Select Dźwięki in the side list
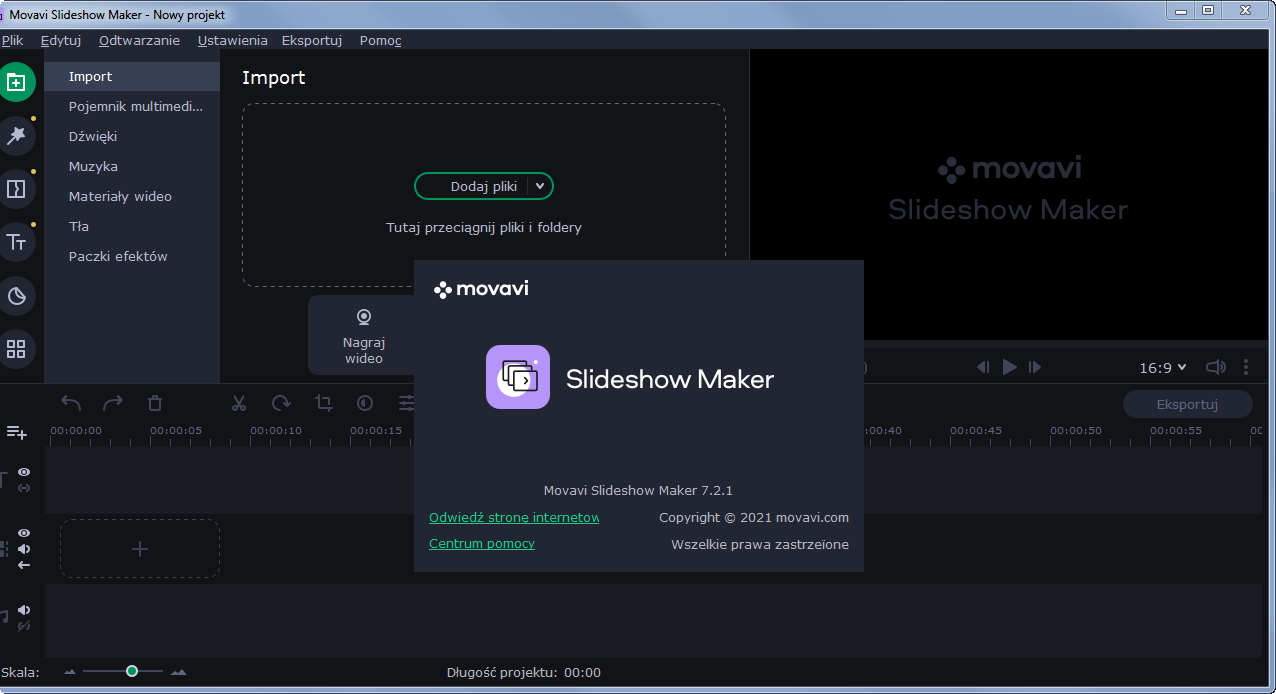This screenshot has height=694, width=1276. point(132,136)
